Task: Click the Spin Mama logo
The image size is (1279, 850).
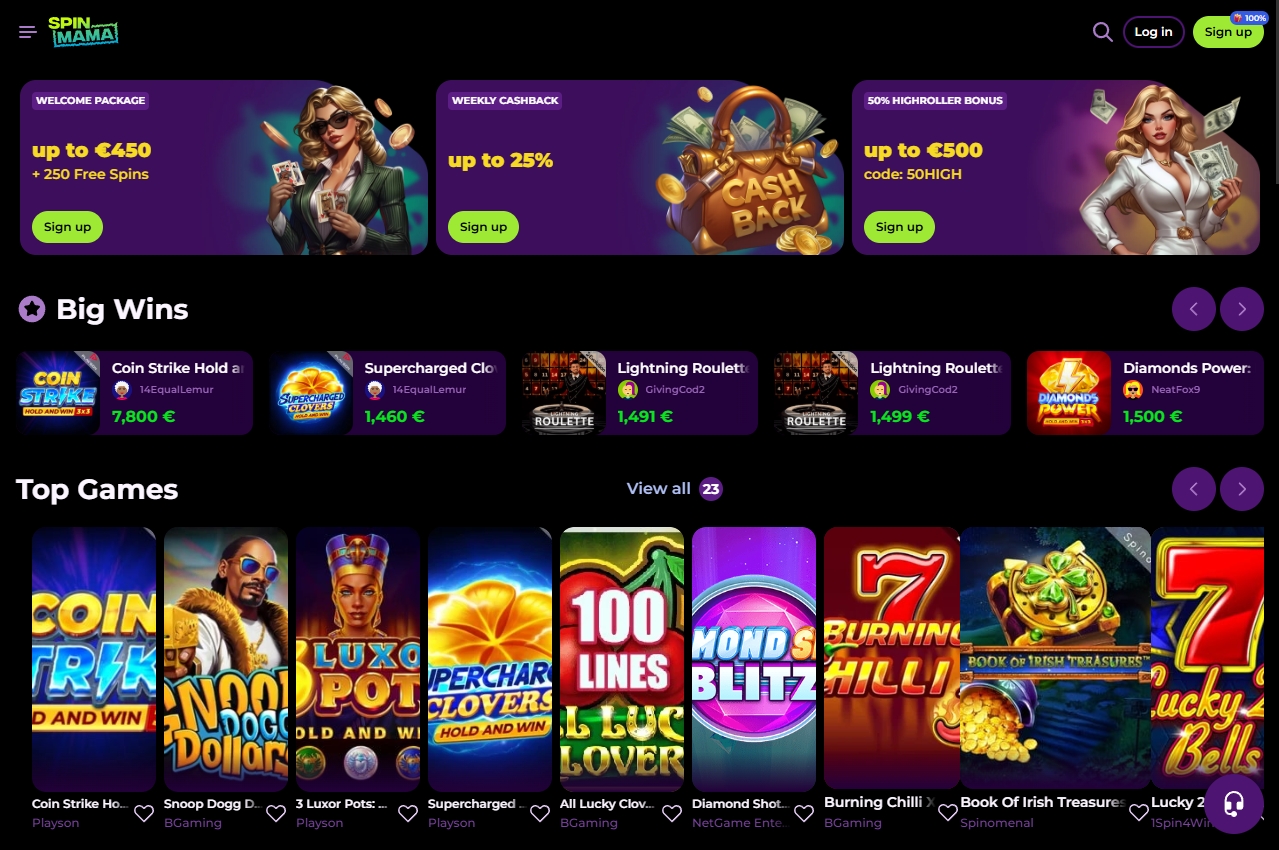Action: [83, 32]
